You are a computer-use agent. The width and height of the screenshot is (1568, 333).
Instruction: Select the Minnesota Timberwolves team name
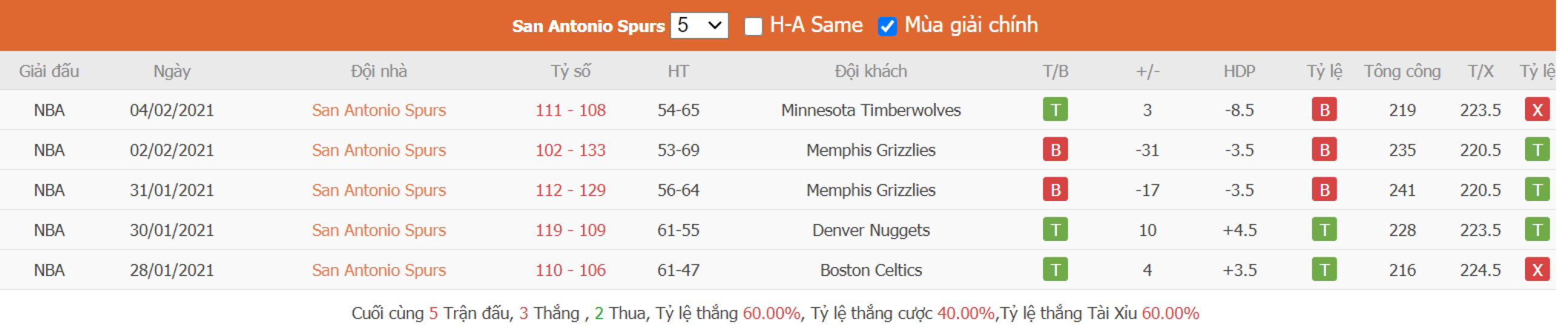click(871, 110)
